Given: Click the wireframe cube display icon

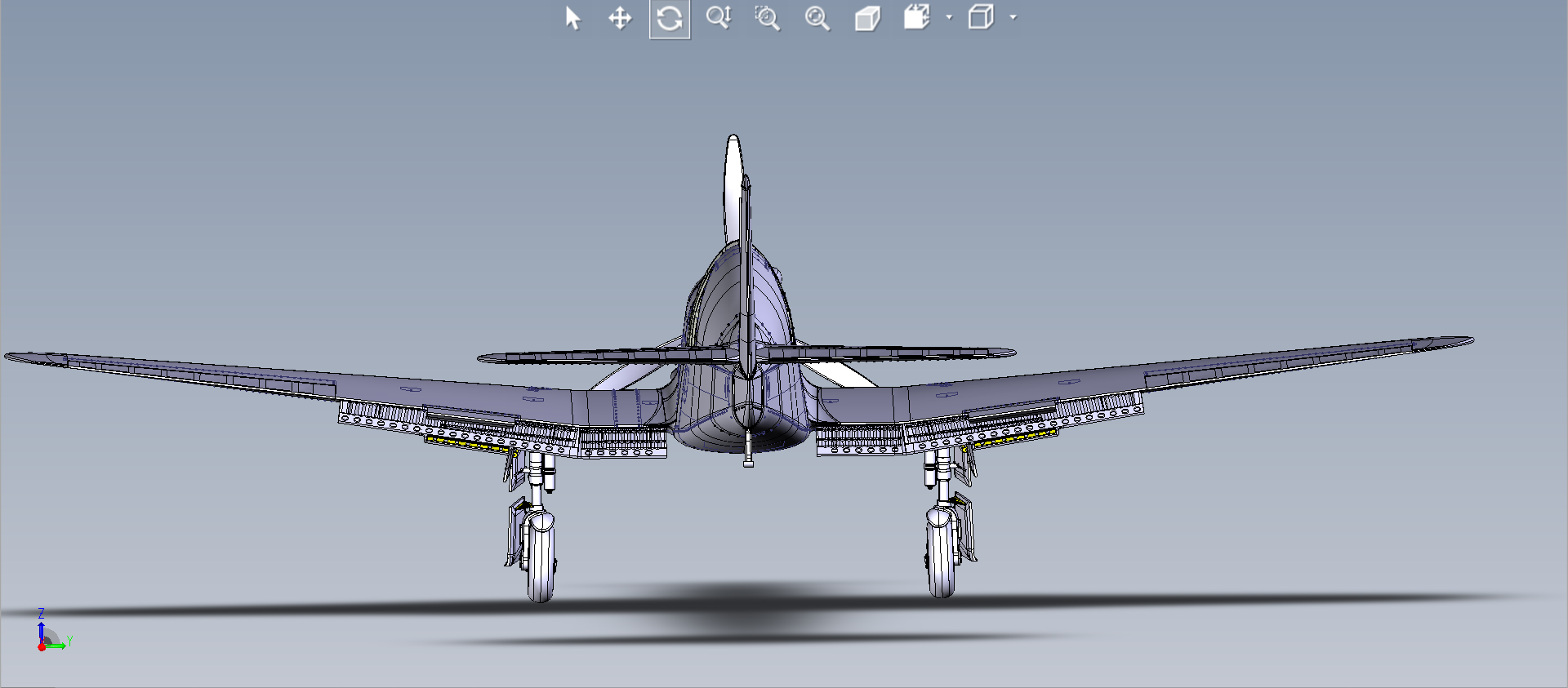Looking at the screenshot, I should [981, 17].
